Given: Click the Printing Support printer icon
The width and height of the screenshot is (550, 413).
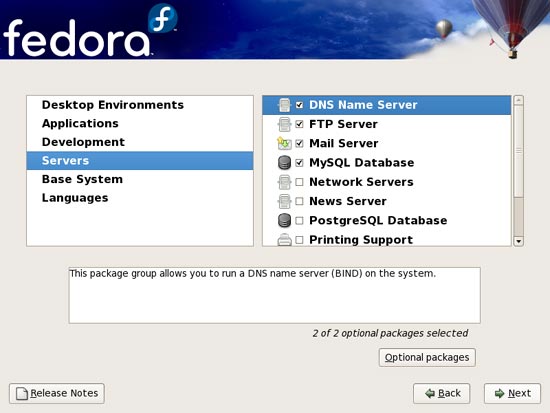Looking at the screenshot, I should click(284, 239).
